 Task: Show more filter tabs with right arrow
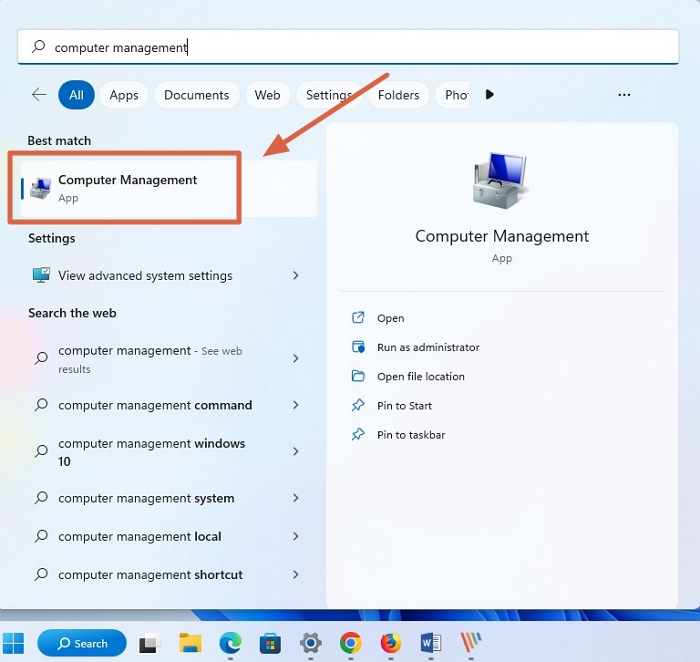tap(490, 95)
